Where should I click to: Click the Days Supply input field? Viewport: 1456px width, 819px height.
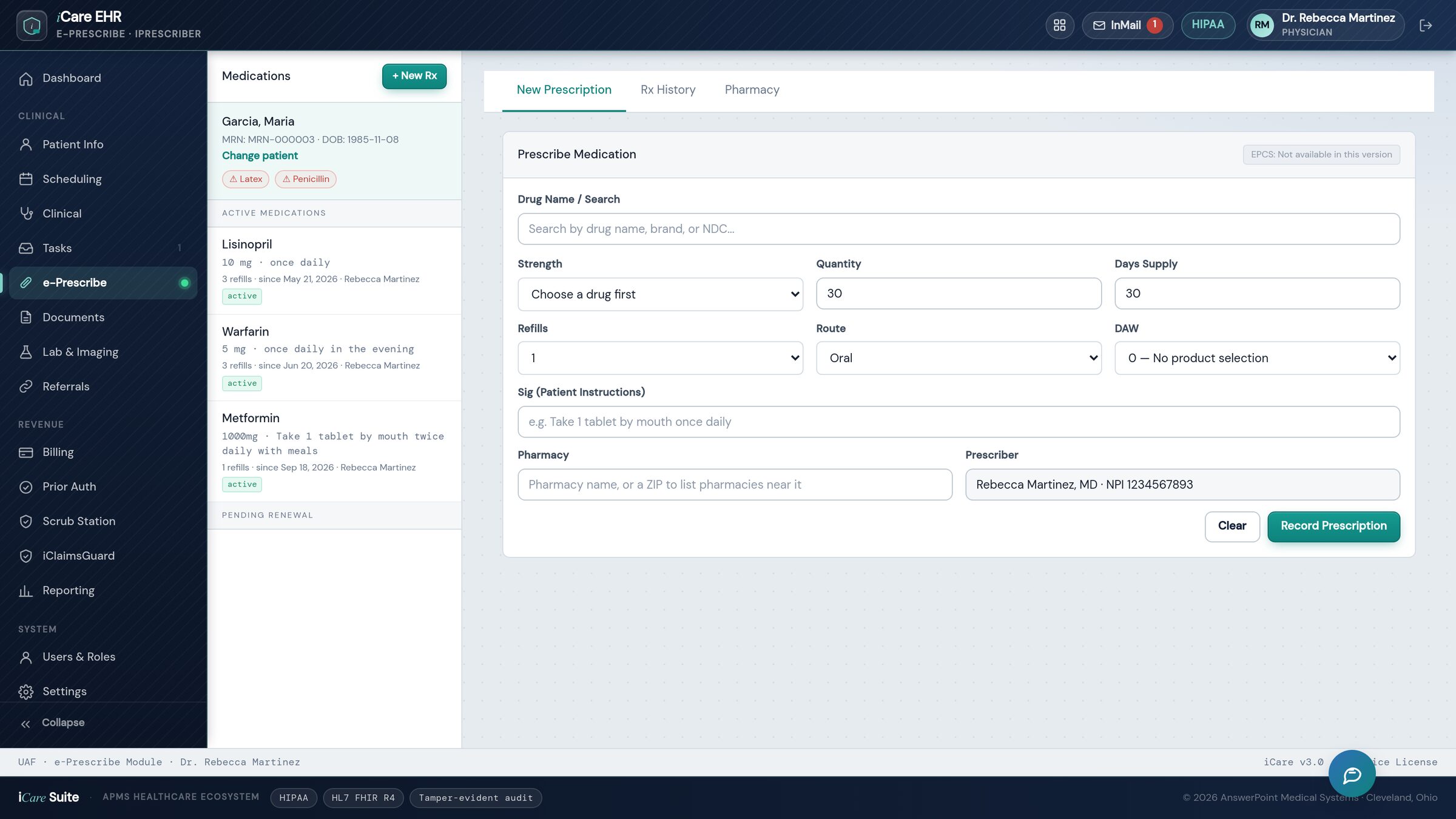click(1257, 294)
